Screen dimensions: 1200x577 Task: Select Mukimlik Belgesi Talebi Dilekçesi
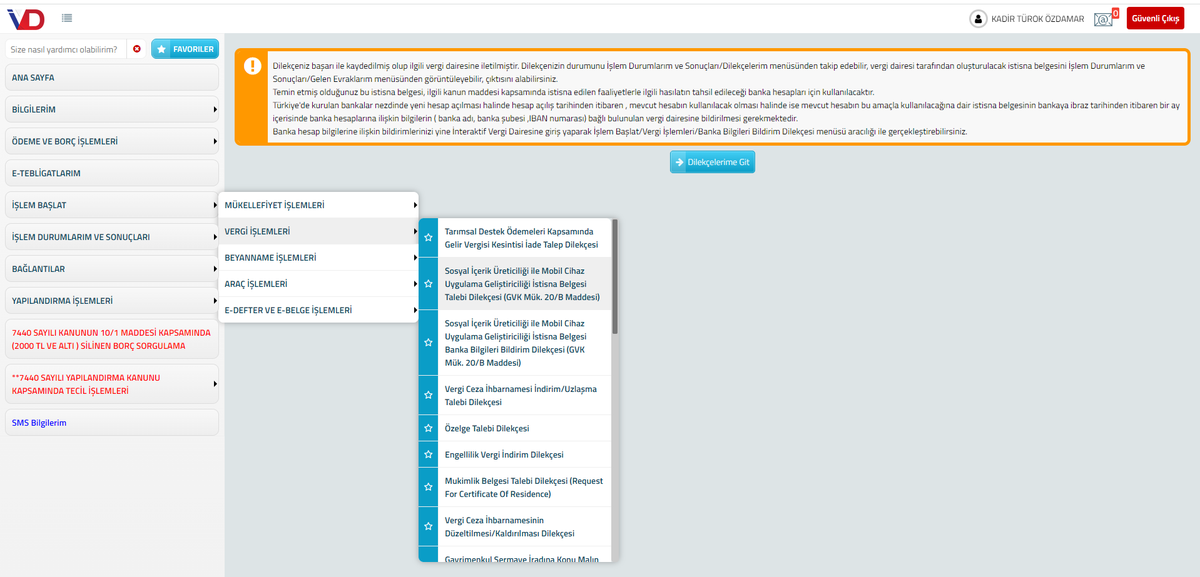point(524,487)
